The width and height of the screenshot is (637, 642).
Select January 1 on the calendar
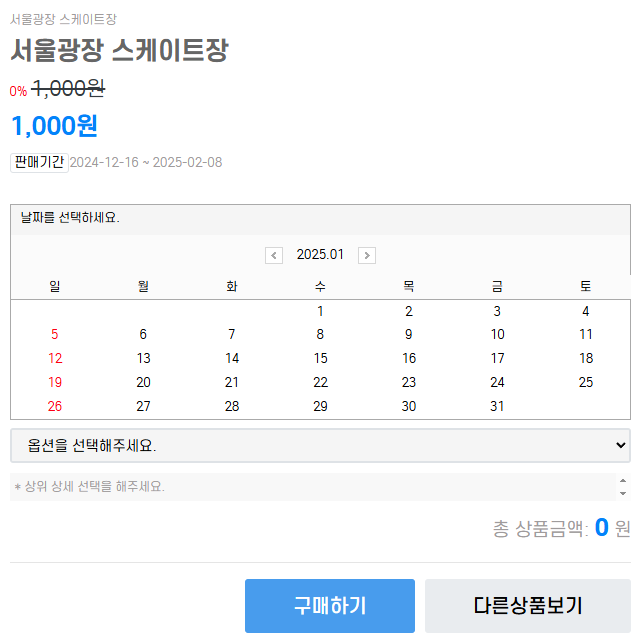[x=320, y=311]
